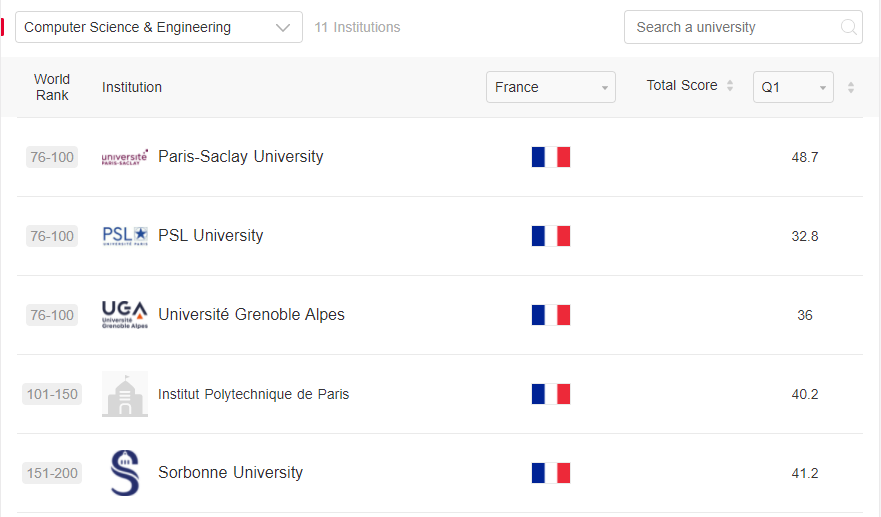Screen dimensions: 881x517
Task: Open the Sorbonne University link
Action: pyautogui.click(x=230, y=473)
